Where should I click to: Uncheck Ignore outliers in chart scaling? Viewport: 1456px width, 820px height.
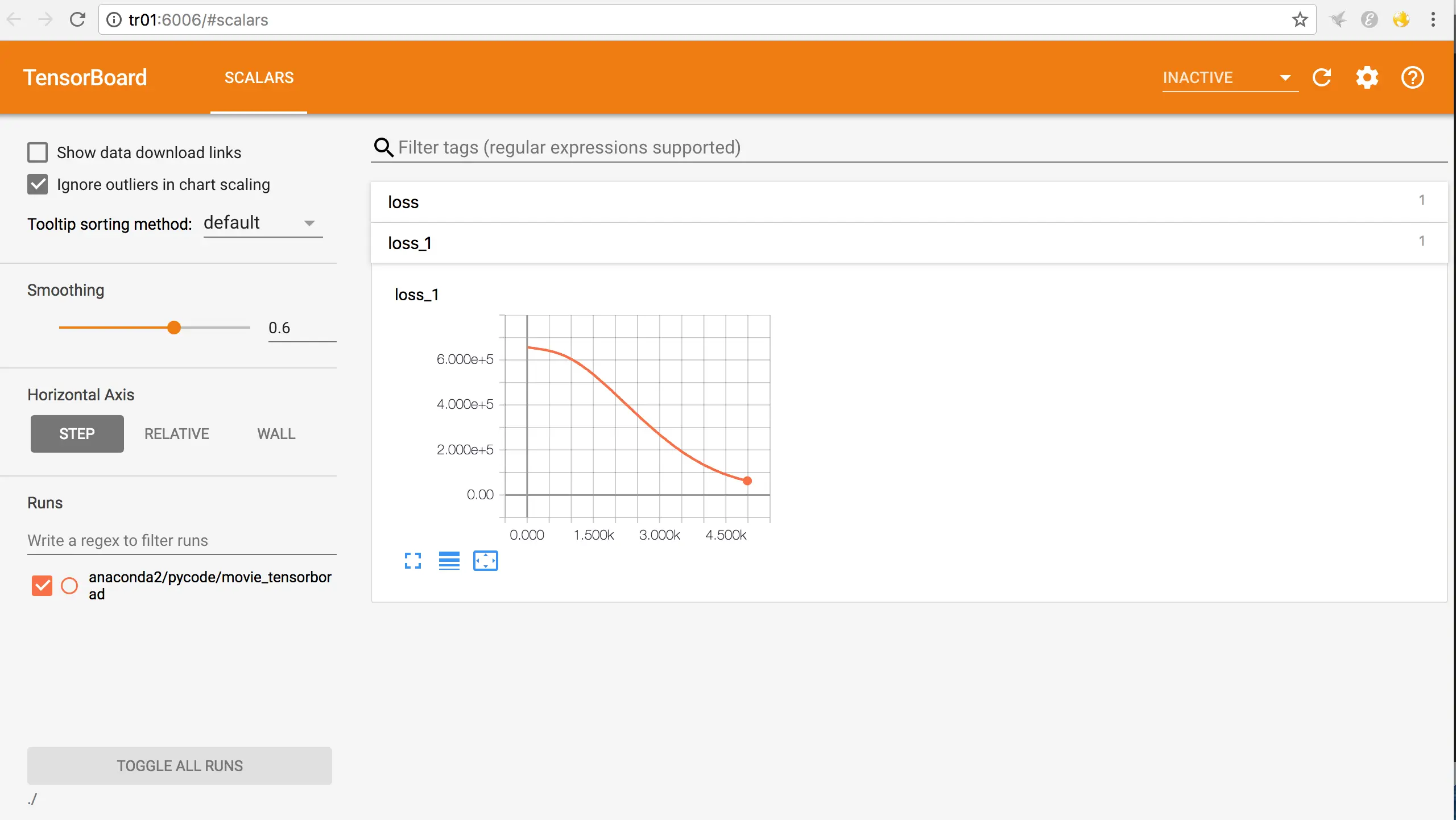pos(38,184)
